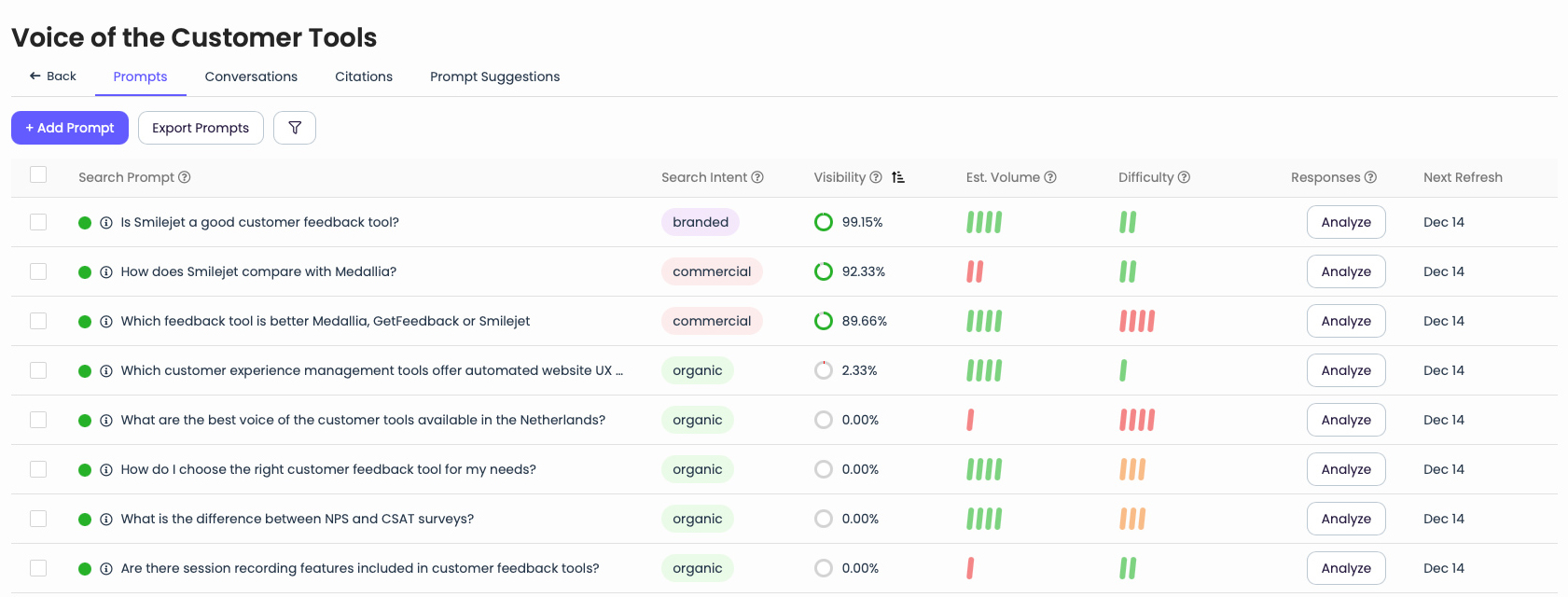Click Export Prompts button
Screen dimensions: 1568x597
tap(201, 128)
